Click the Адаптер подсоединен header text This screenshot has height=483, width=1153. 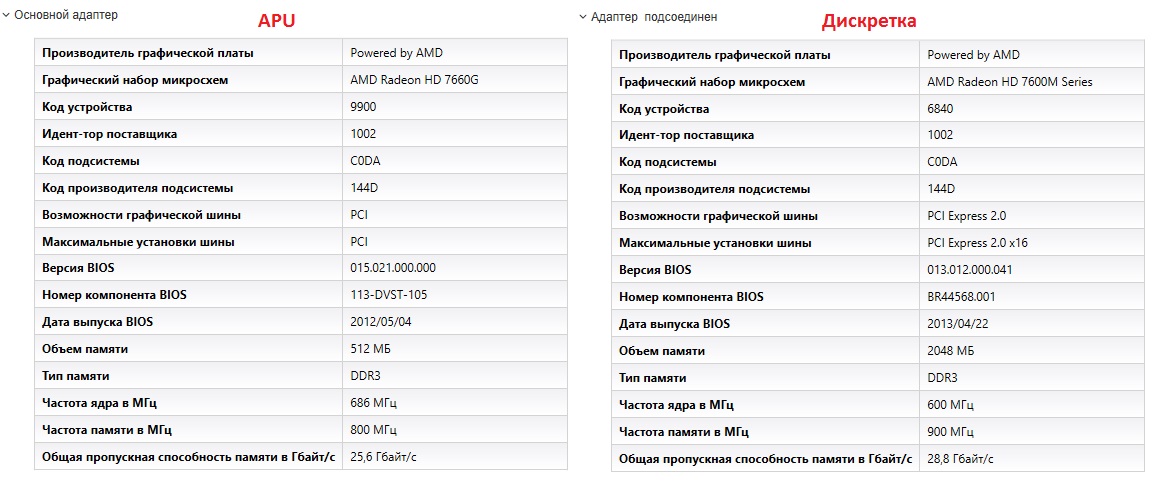pos(653,17)
